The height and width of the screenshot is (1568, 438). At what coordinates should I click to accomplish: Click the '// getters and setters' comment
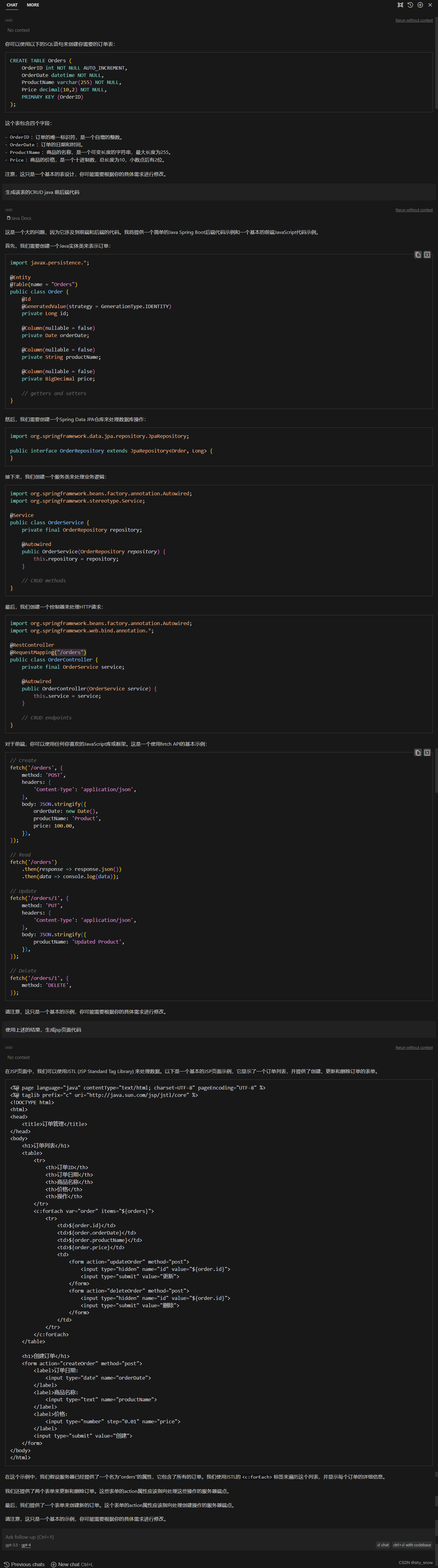54,394
